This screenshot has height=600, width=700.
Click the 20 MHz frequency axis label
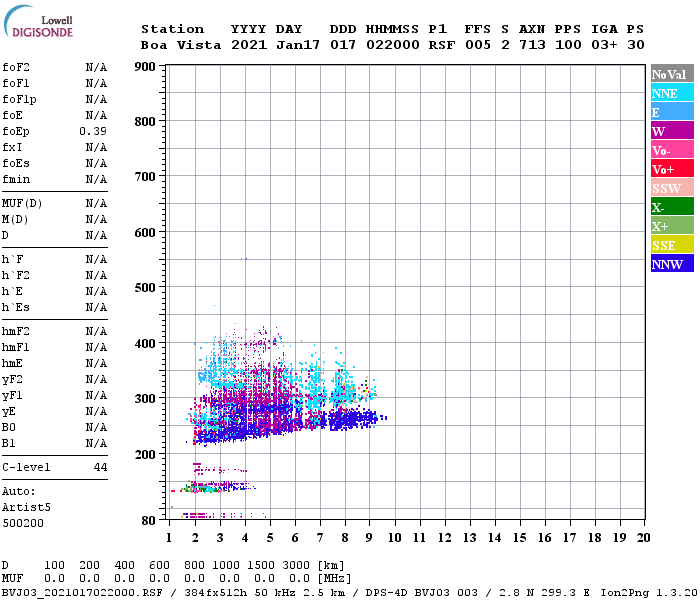click(x=643, y=538)
